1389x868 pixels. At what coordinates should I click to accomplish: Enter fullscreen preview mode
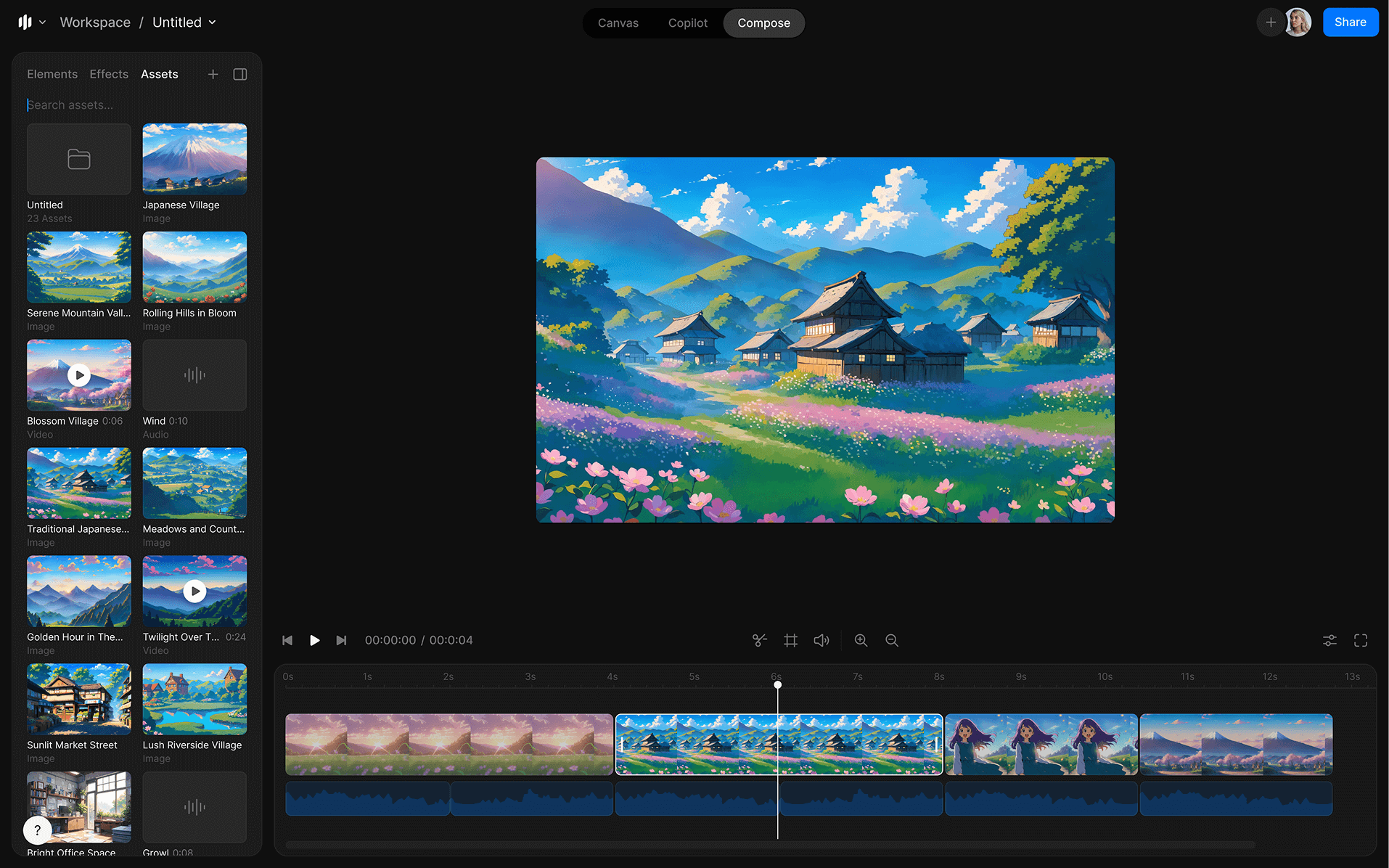(x=1361, y=640)
